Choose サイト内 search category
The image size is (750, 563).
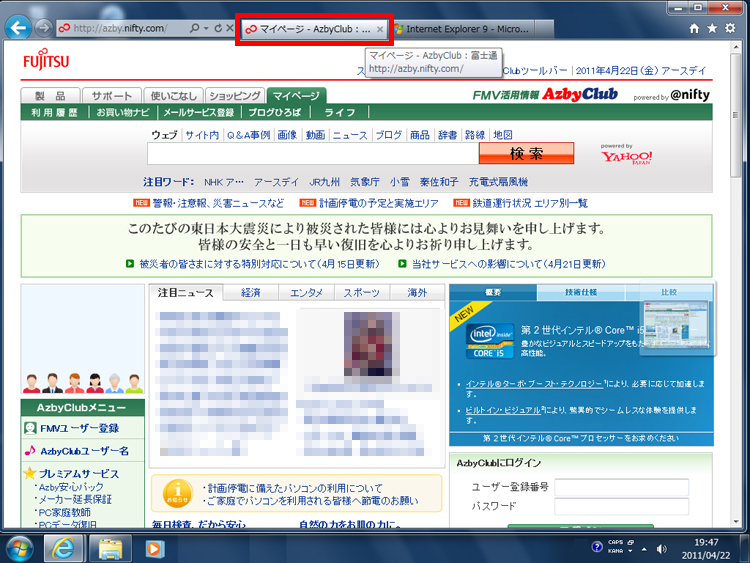coord(202,135)
